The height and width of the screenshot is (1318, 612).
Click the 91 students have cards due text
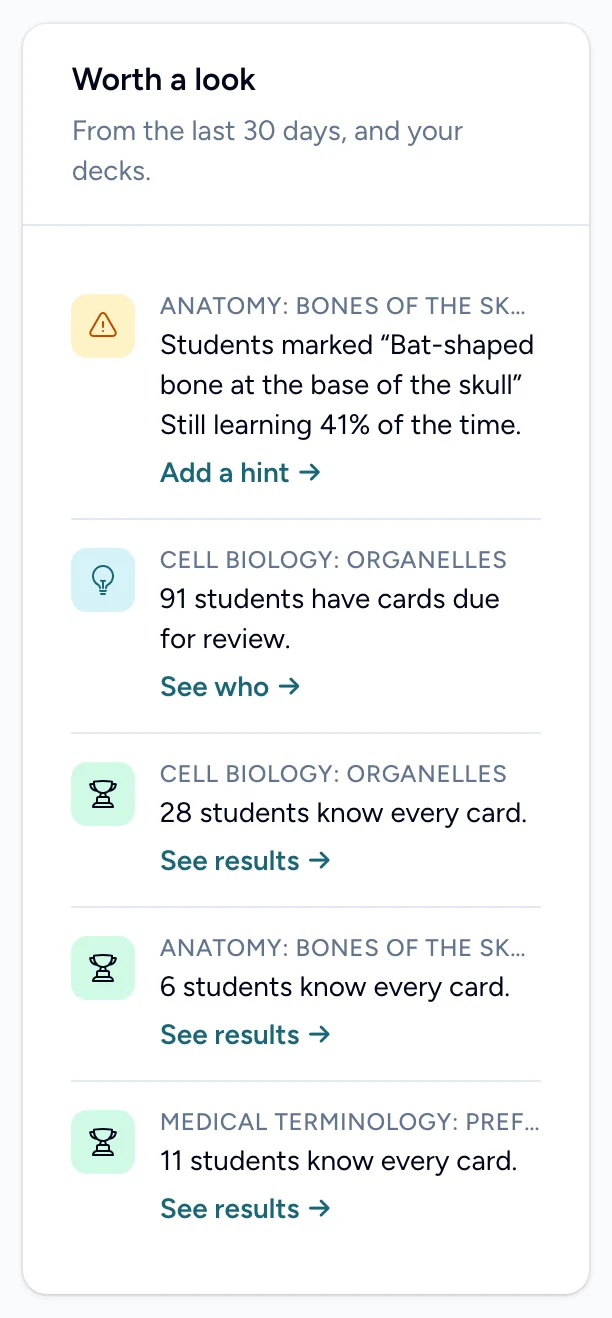pos(330,619)
